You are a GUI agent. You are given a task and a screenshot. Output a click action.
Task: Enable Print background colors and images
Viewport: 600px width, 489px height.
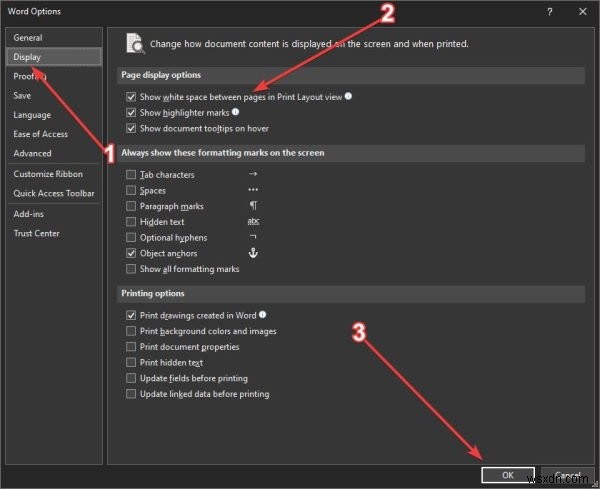point(131,331)
